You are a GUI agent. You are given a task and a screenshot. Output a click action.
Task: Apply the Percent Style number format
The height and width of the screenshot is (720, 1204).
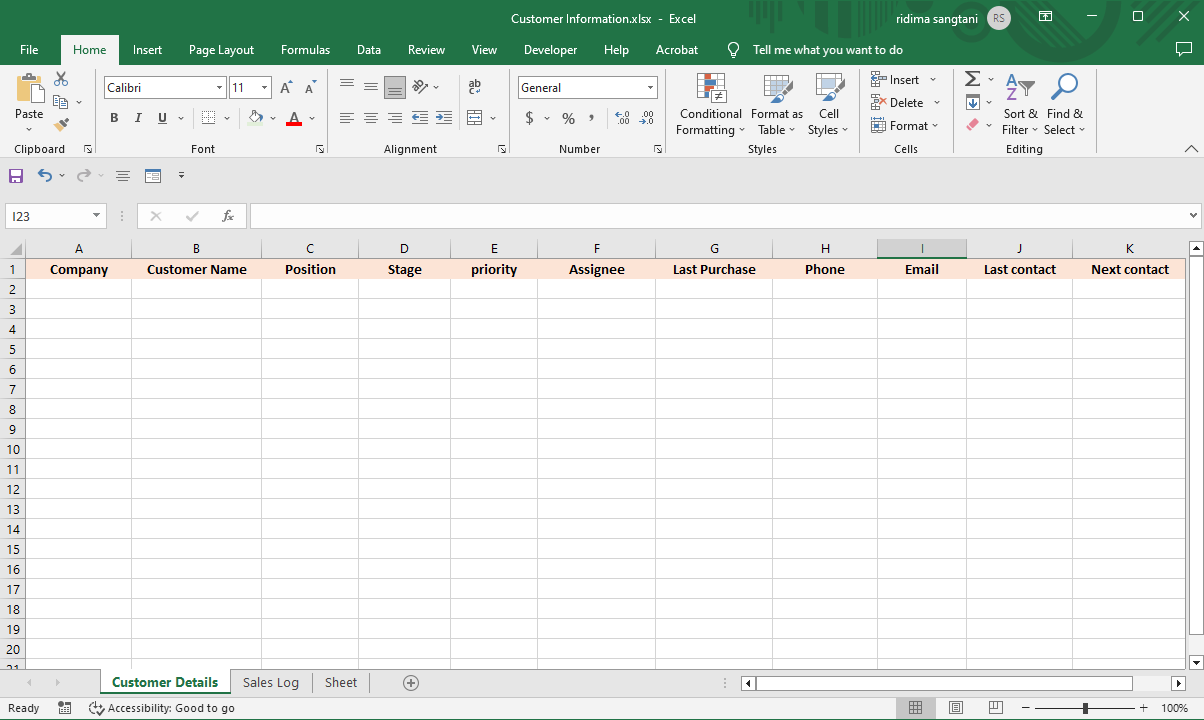[x=567, y=118]
